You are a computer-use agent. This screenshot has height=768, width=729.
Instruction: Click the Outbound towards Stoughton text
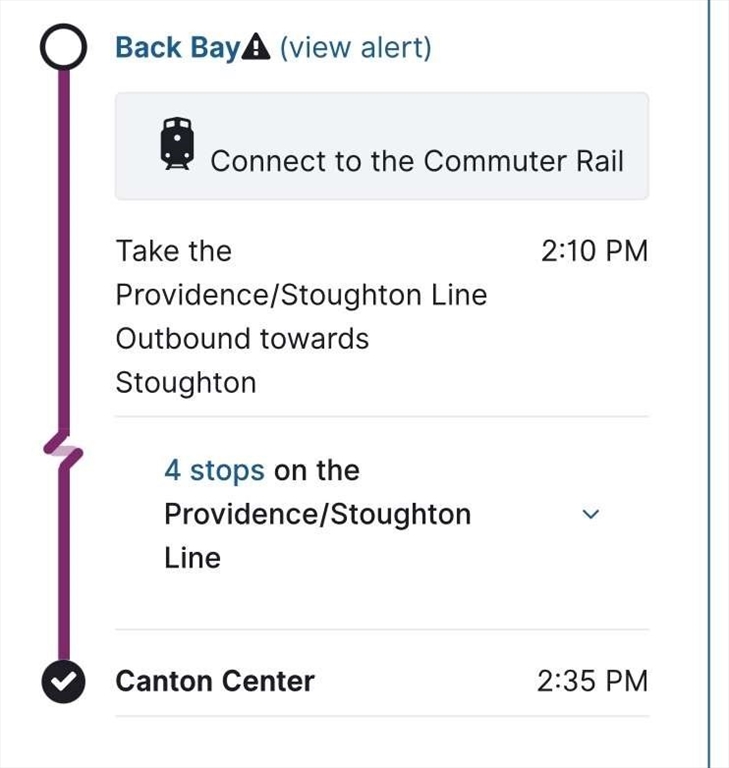point(242,339)
